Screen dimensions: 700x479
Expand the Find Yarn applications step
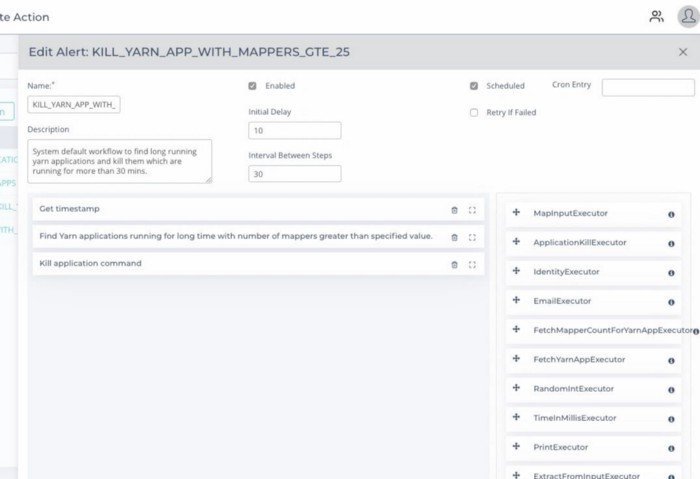472,237
